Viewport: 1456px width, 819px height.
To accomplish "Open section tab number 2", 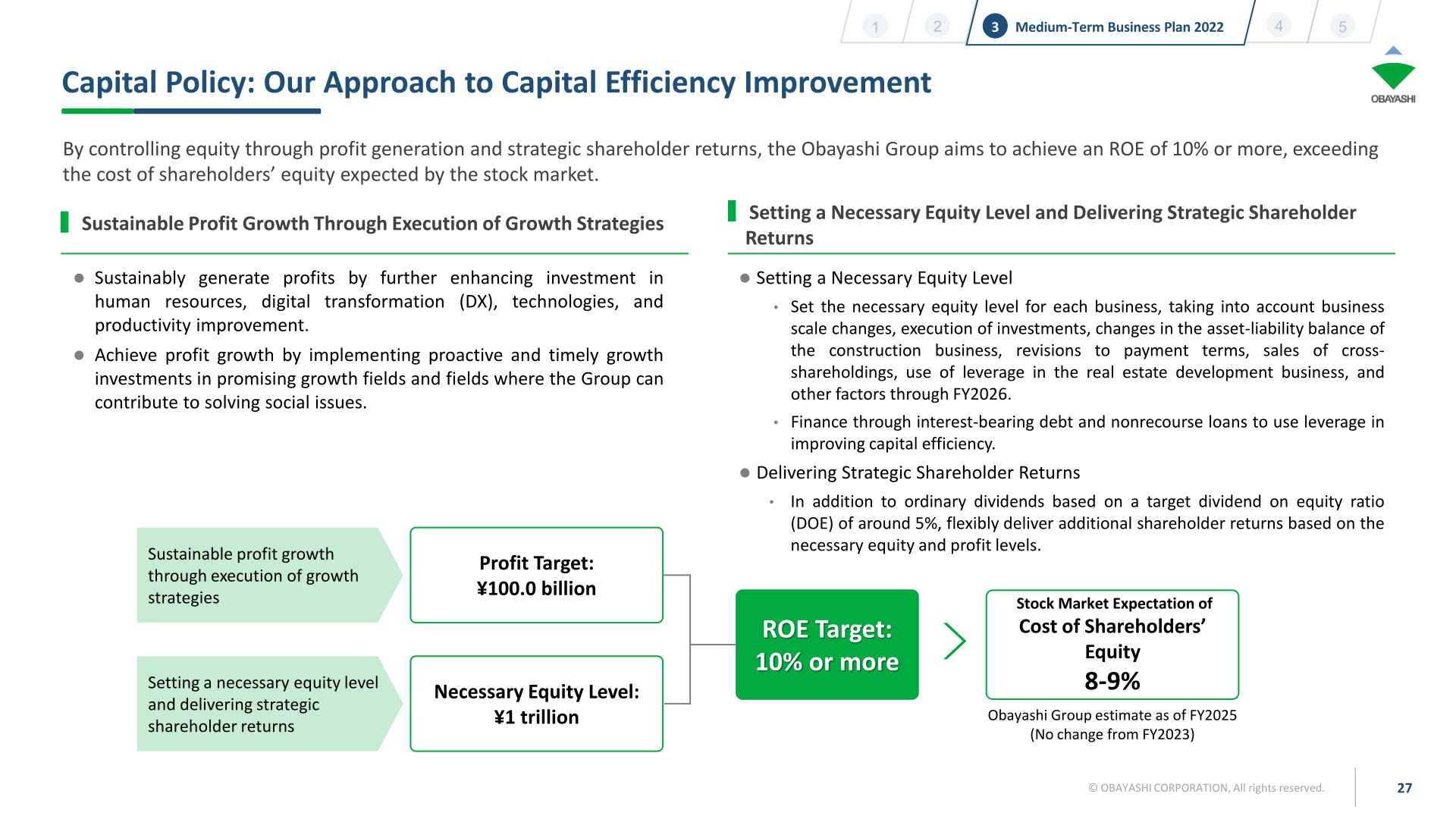I will [x=937, y=27].
